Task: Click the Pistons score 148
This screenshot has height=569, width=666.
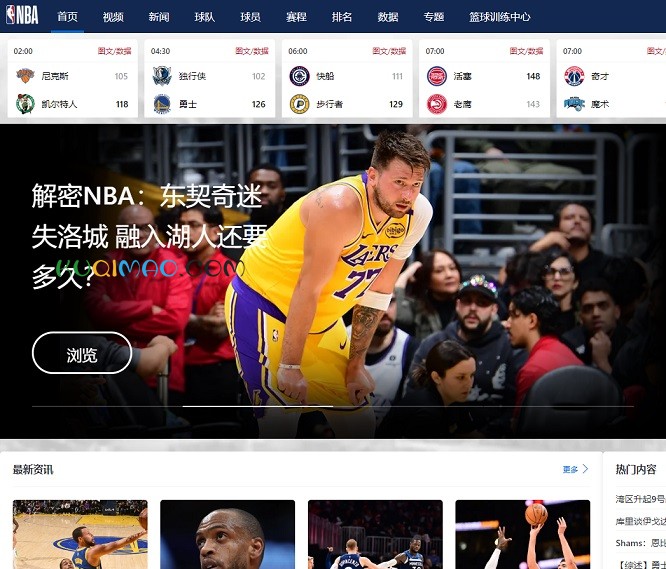Action: tap(533, 76)
